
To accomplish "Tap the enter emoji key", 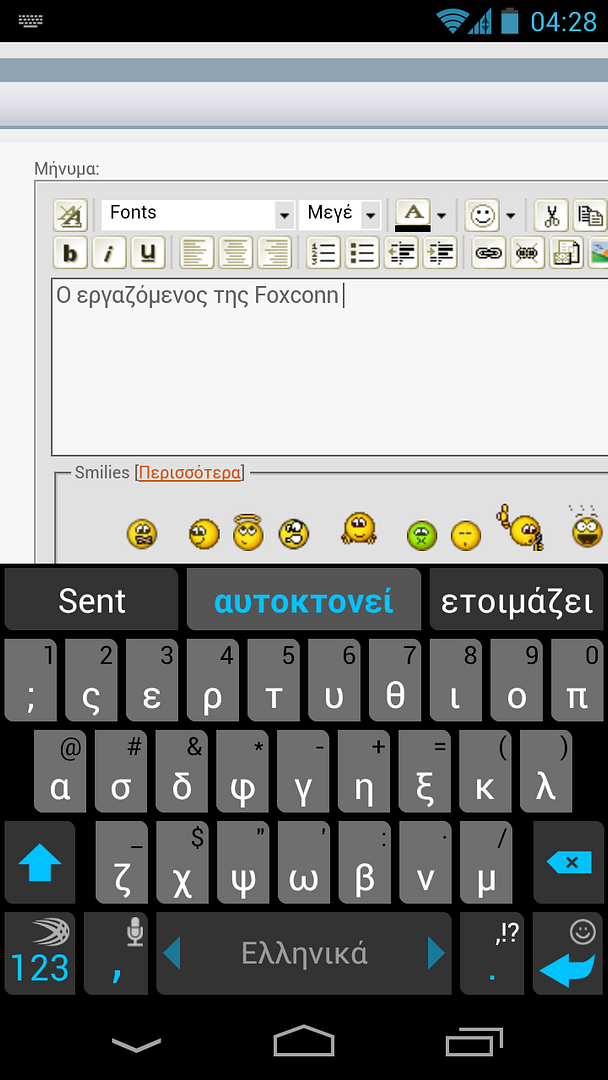I will (x=569, y=954).
